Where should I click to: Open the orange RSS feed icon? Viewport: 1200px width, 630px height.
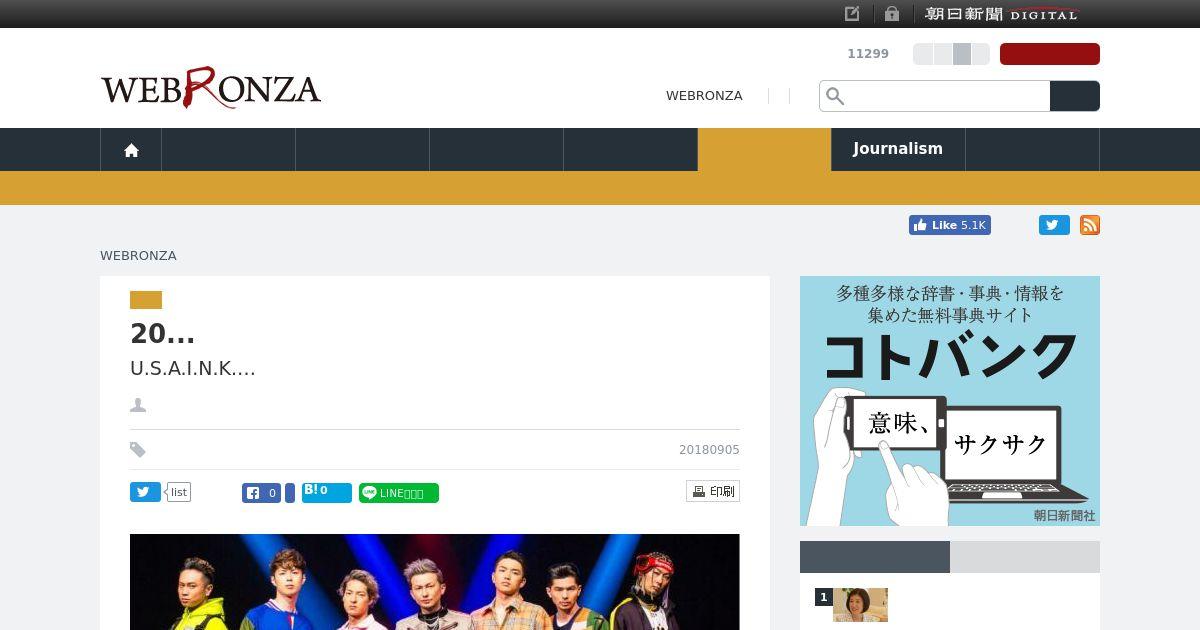tap(1090, 225)
